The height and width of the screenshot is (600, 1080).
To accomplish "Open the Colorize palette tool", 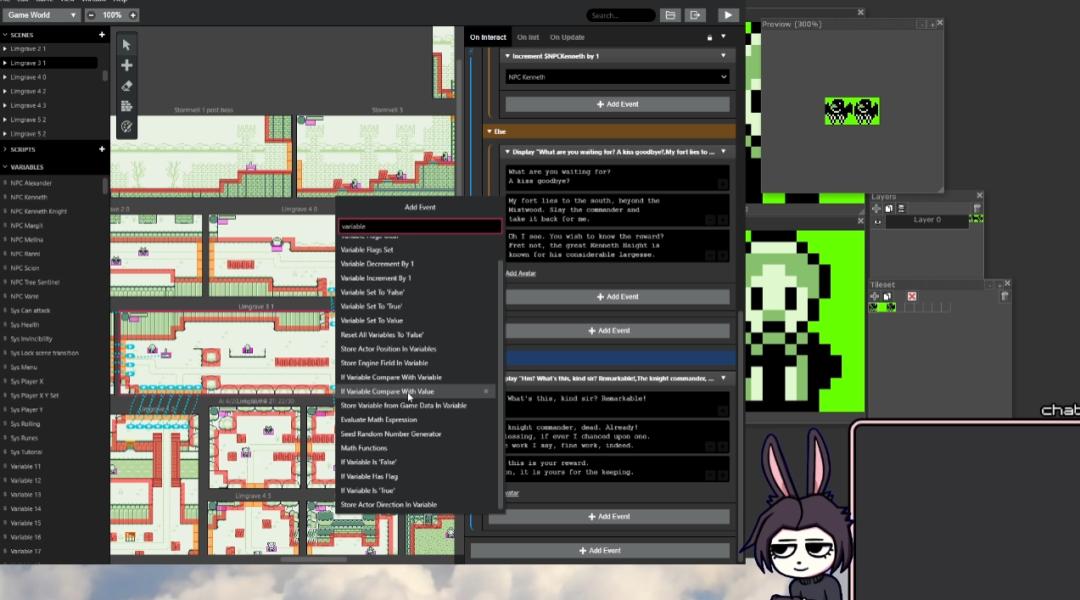I will click(x=126, y=127).
